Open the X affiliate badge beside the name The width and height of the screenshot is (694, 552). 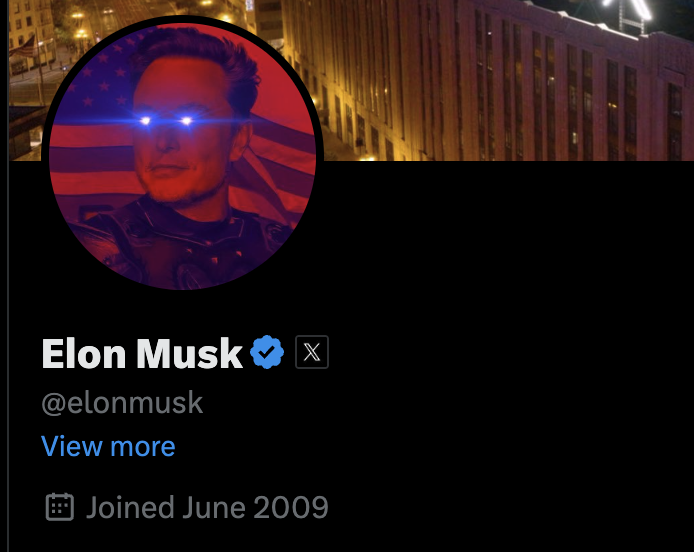[312, 352]
